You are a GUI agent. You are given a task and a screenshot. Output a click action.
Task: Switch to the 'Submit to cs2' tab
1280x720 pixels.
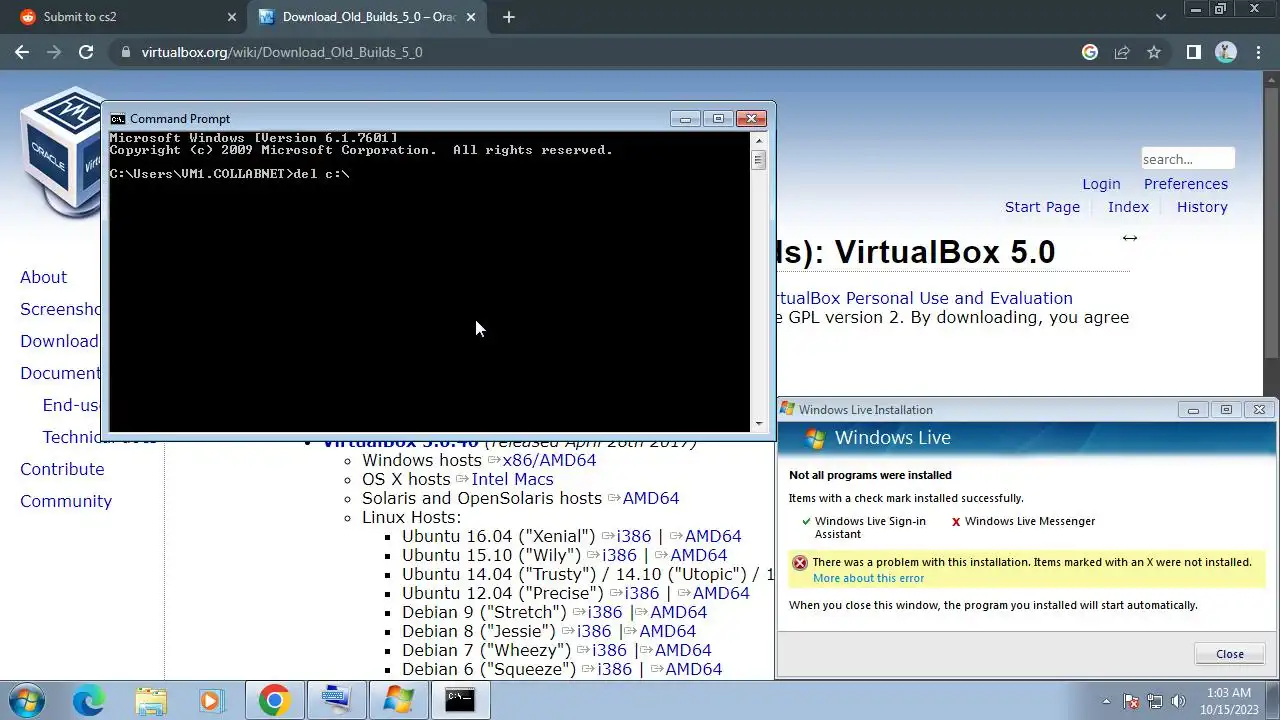point(126,17)
